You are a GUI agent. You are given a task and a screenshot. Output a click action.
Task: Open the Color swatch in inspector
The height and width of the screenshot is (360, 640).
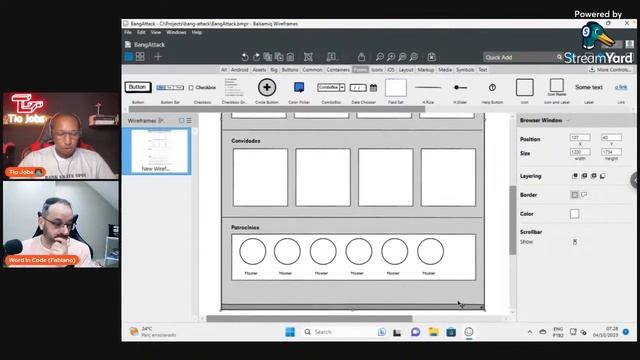point(575,214)
